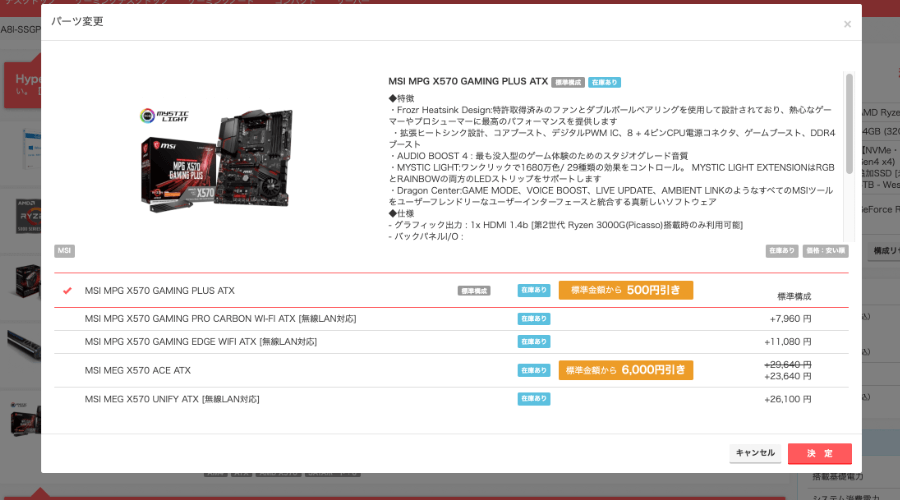Click the ◆特徴 heading in description
This screenshot has height=500, width=900.
tap(401, 99)
